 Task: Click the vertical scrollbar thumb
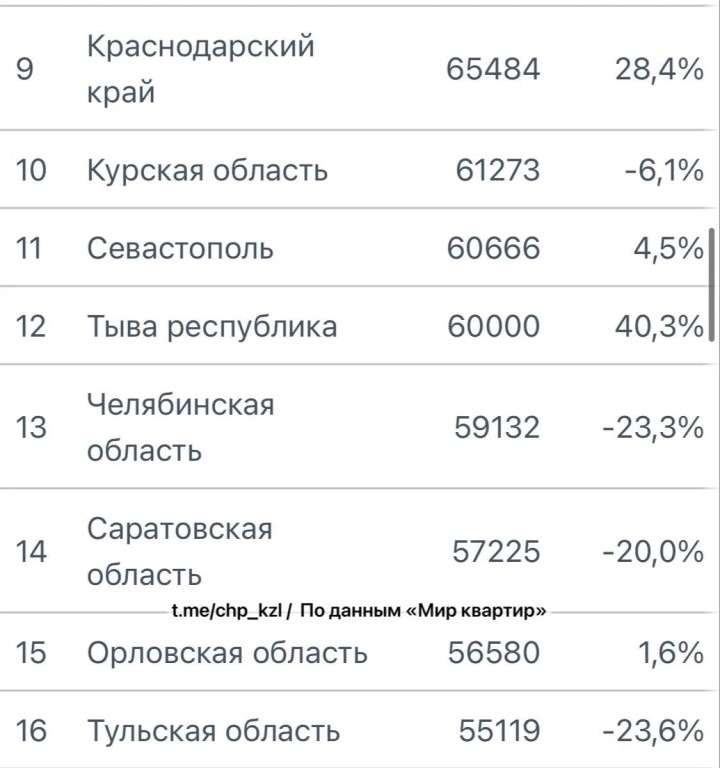click(712, 286)
